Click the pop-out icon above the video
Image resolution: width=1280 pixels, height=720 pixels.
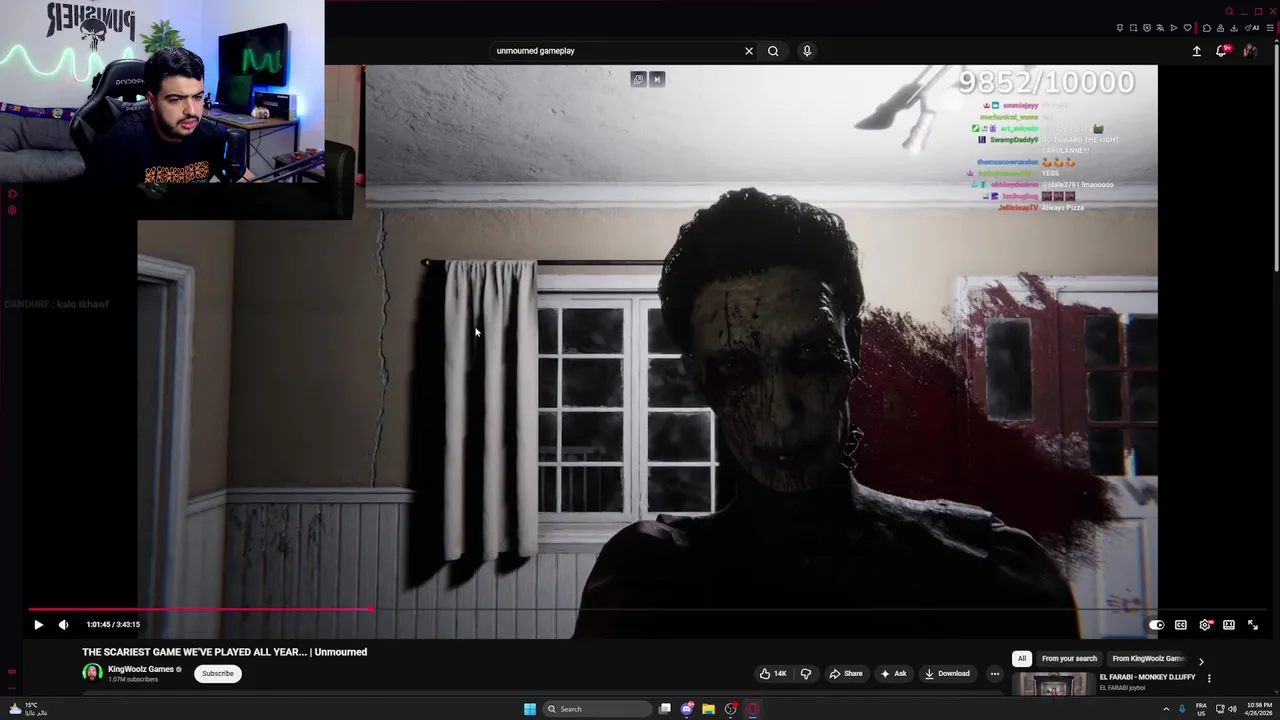coord(638,79)
